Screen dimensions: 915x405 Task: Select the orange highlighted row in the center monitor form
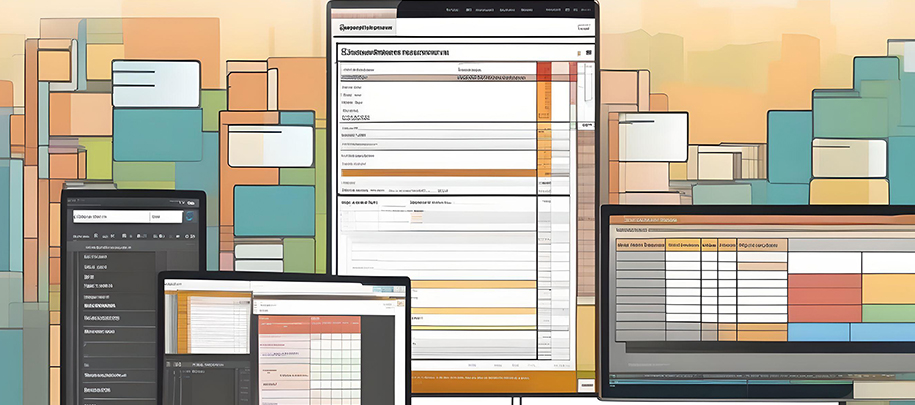pos(438,172)
